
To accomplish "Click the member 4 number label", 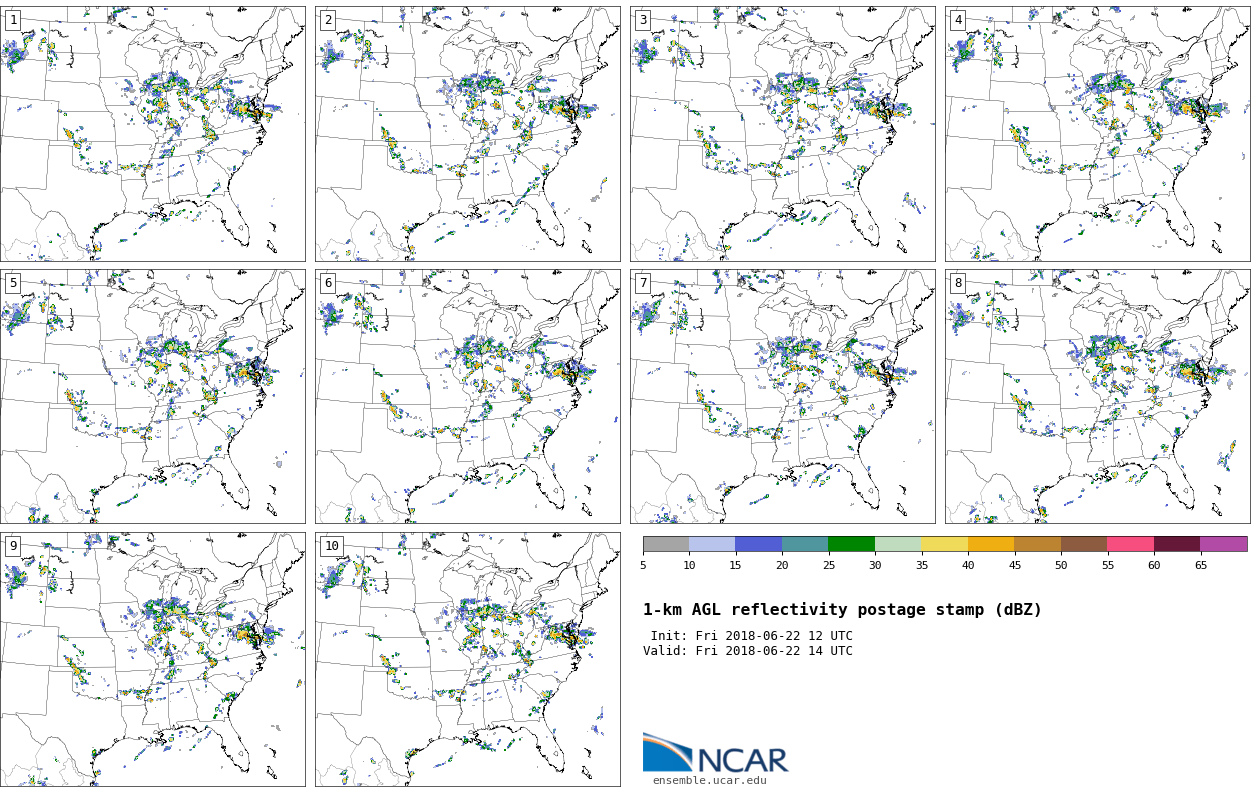I will pyautogui.click(x=957, y=20).
